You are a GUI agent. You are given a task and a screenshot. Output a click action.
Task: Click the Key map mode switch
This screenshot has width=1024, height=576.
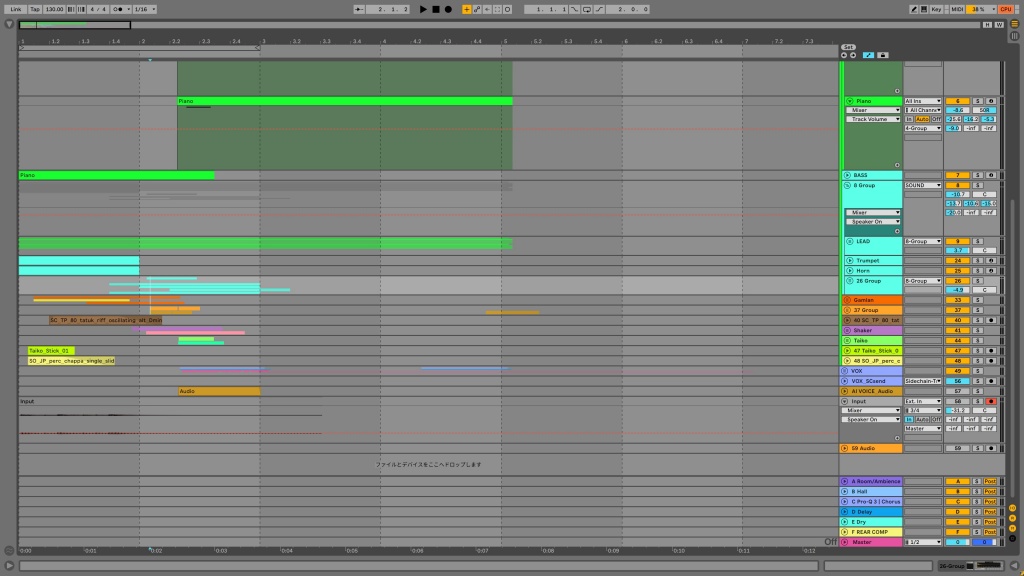(936, 9)
